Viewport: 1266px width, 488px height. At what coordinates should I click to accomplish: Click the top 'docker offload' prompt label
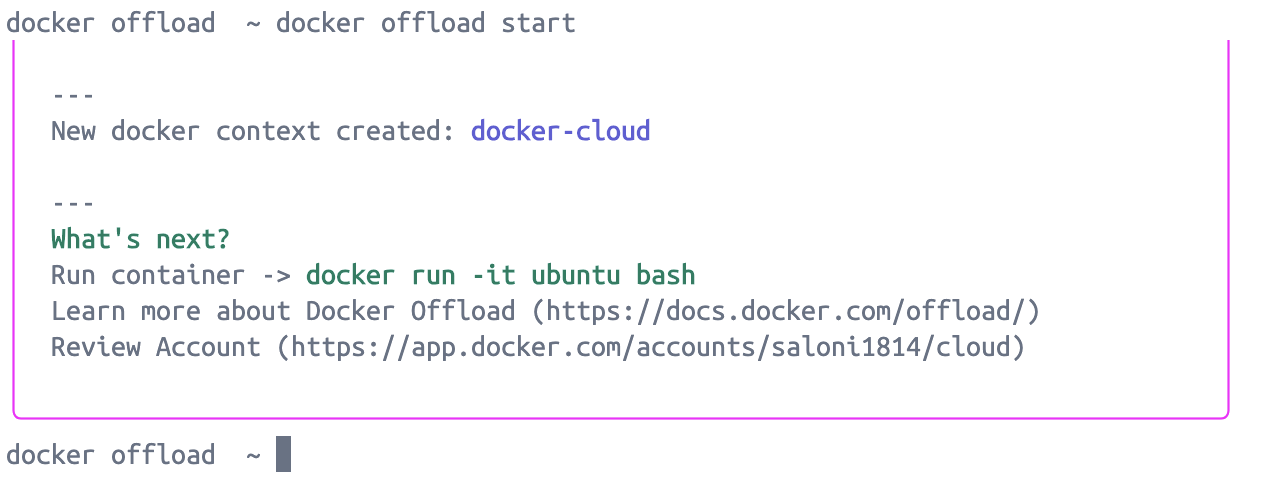(110, 22)
